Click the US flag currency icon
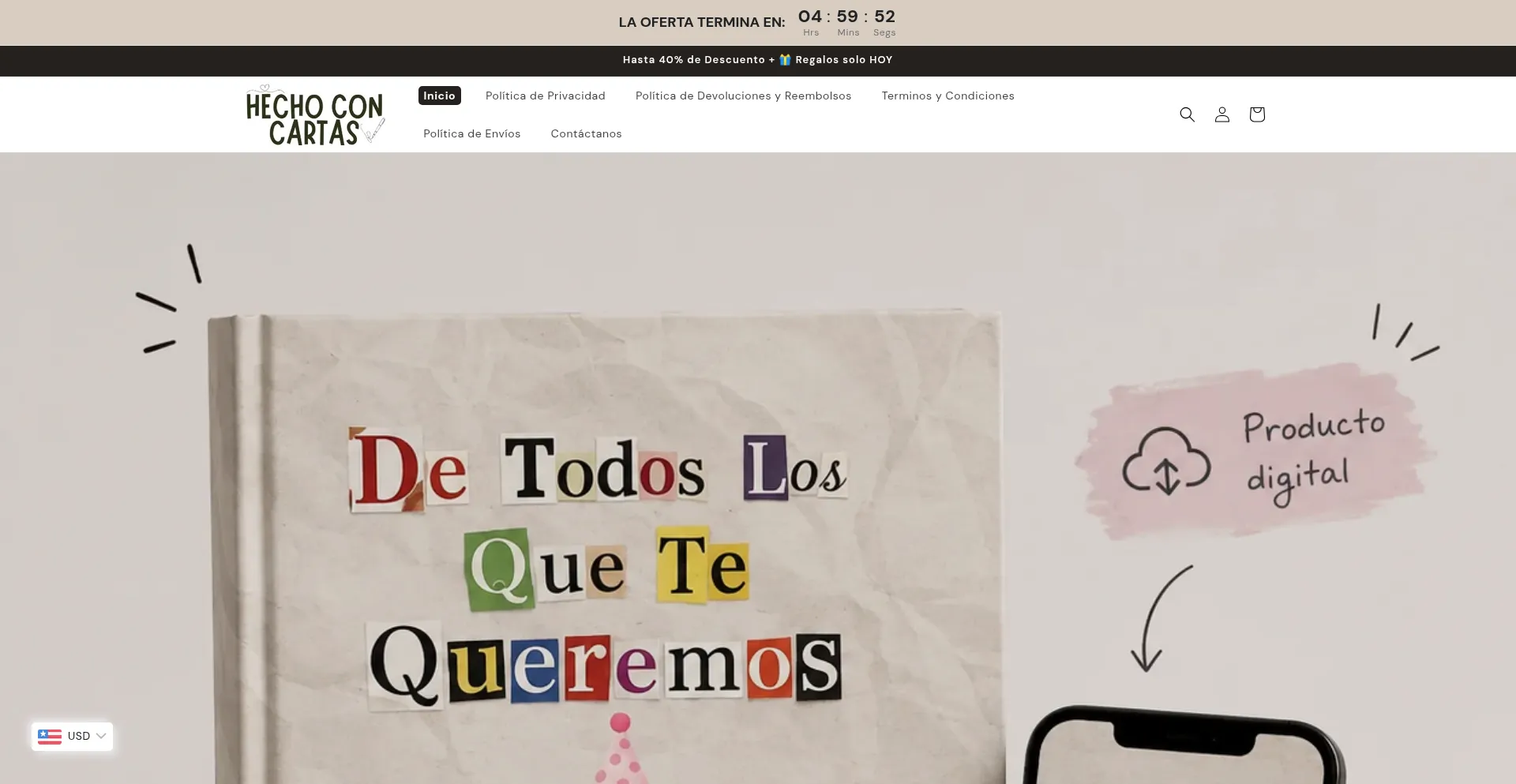 tap(50, 737)
